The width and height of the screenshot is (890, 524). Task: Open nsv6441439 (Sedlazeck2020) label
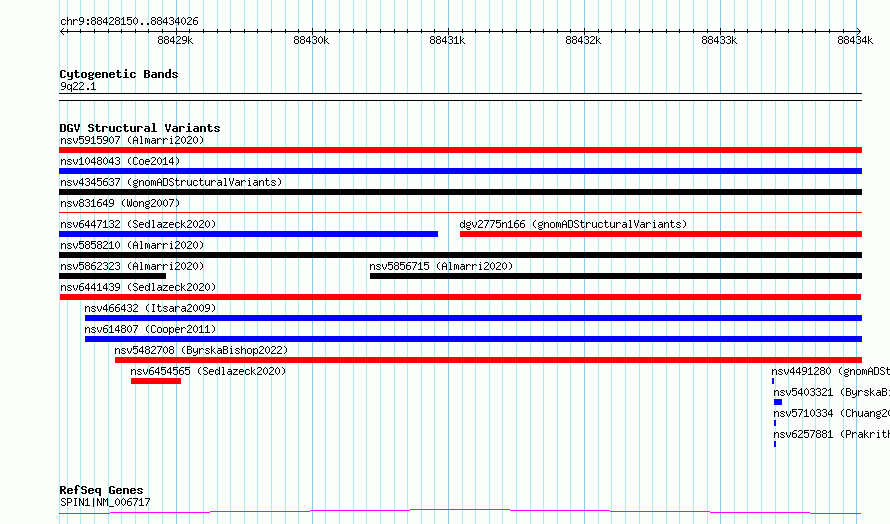138,287
